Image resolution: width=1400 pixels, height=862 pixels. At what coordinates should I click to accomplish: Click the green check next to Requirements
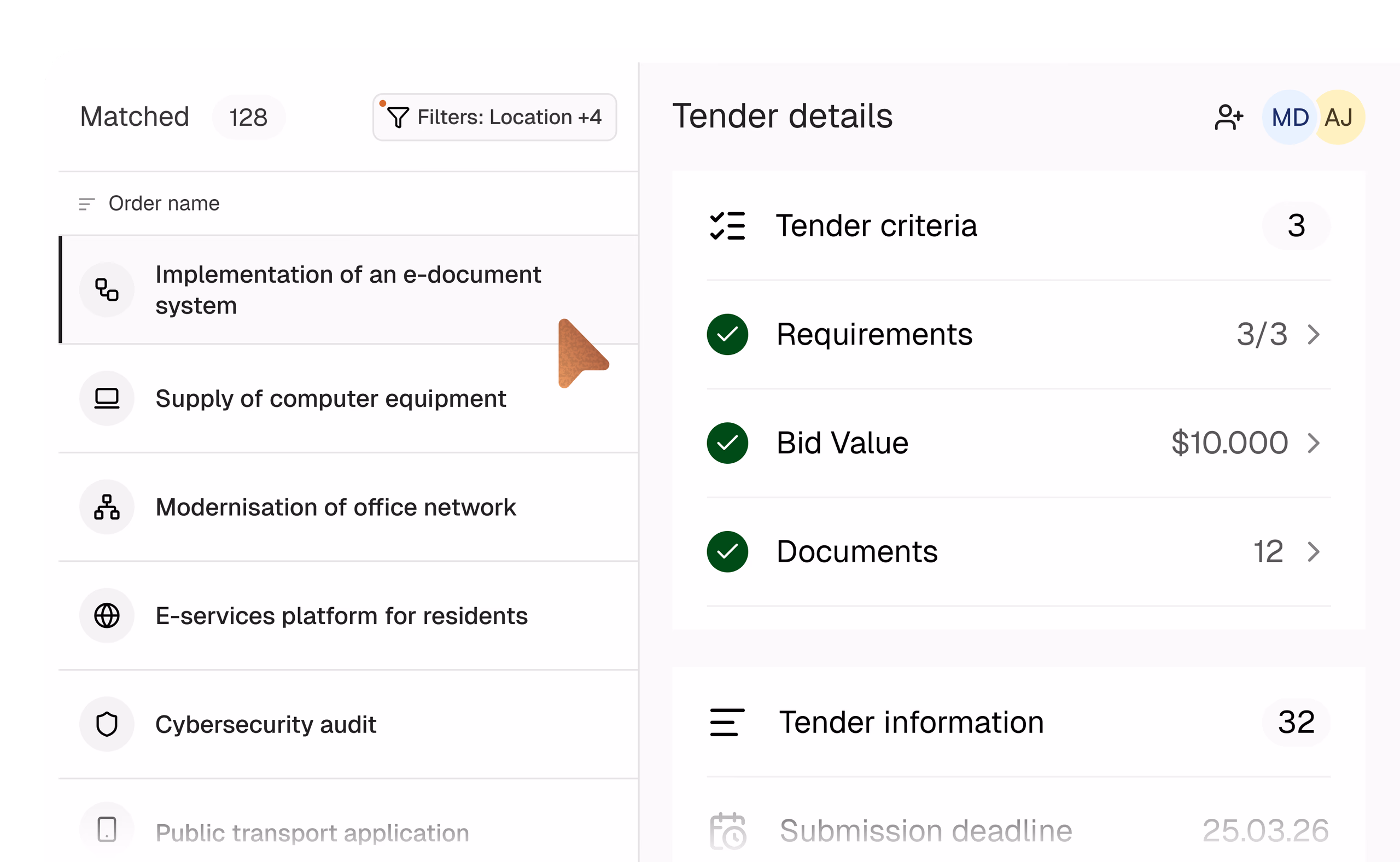tap(727, 335)
